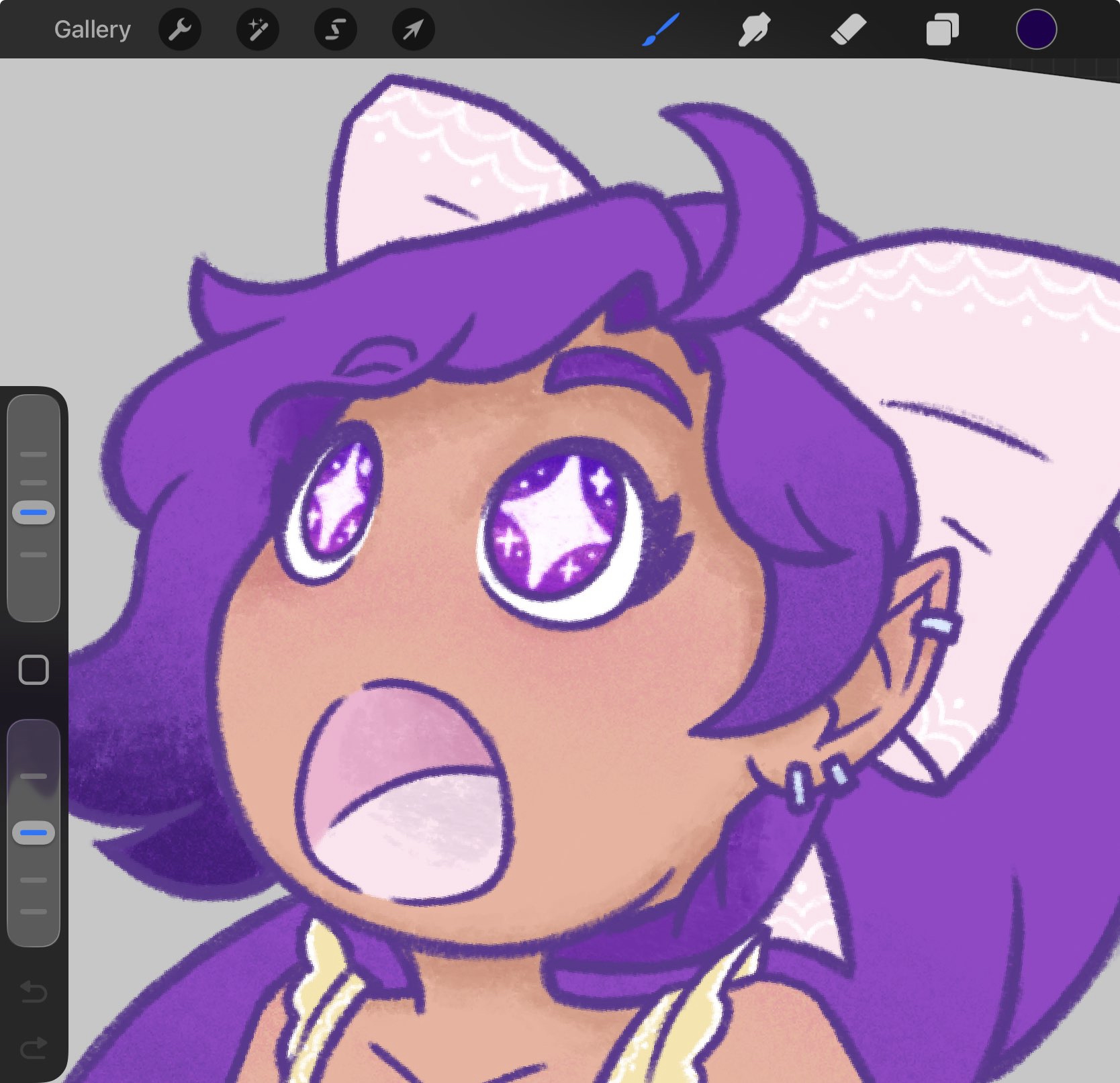This screenshot has width=1120, height=1083.
Task: Open the Layers panel
Action: pyautogui.click(x=942, y=30)
